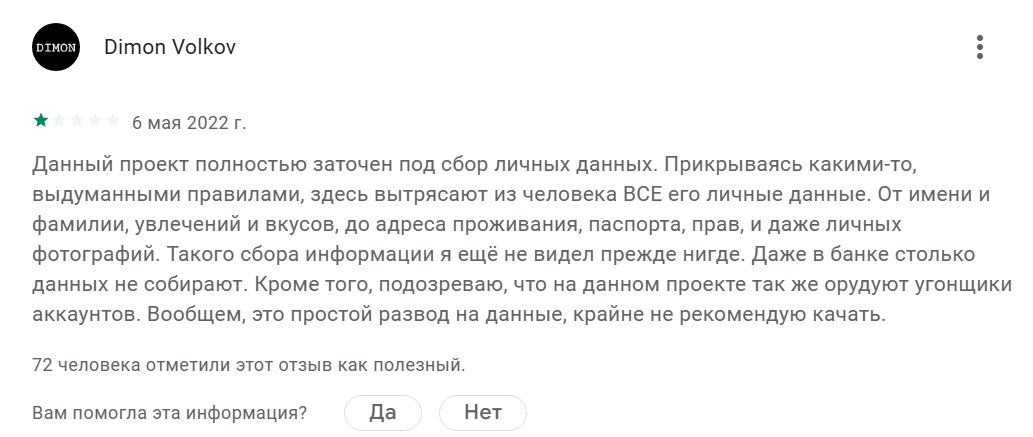Image resolution: width=1033 pixels, height=437 pixels.
Task: Open the three-dot review options menu
Action: [980, 47]
